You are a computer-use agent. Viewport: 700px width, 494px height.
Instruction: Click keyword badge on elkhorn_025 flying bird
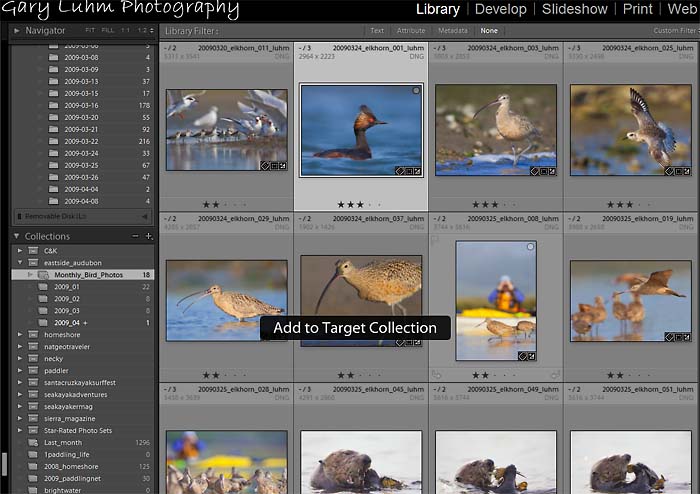tap(670, 171)
